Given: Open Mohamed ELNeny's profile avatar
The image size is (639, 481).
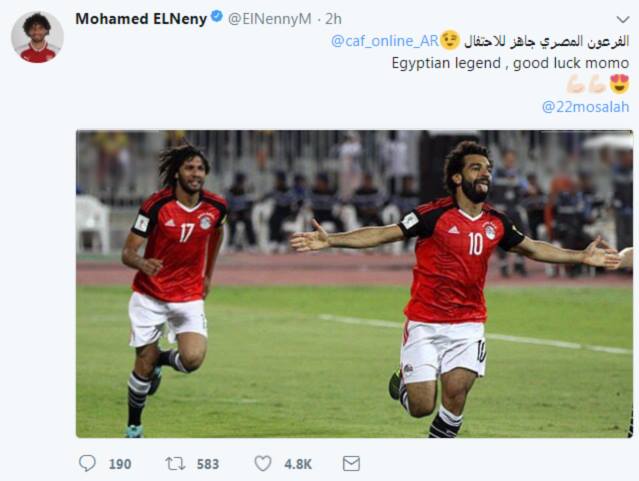Looking at the screenshot, I should (x=37, y=37).
